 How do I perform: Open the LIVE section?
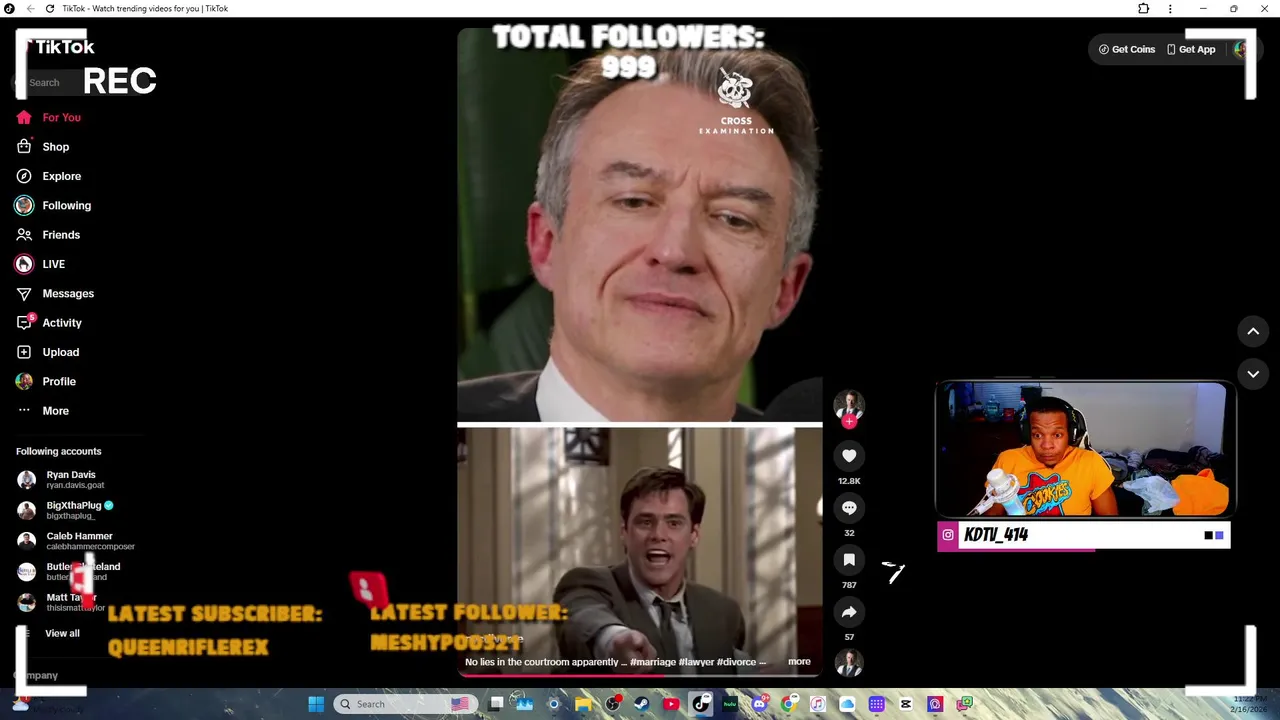pyautogui.click(x=40, y=264)
